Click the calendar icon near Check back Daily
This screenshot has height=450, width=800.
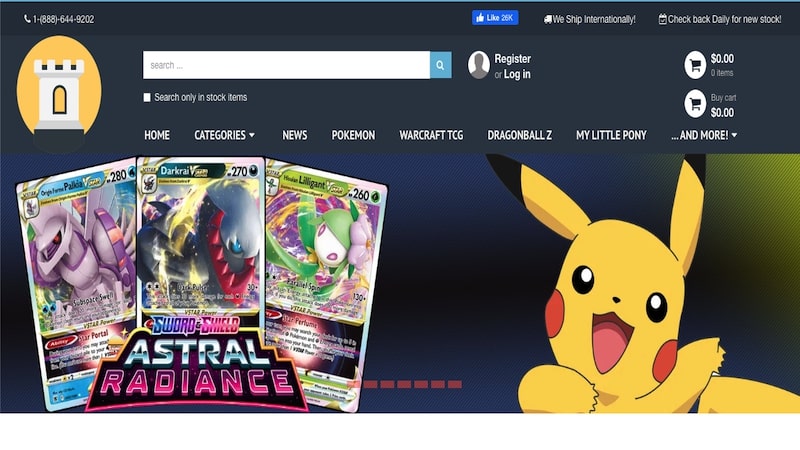pos(662,19)
